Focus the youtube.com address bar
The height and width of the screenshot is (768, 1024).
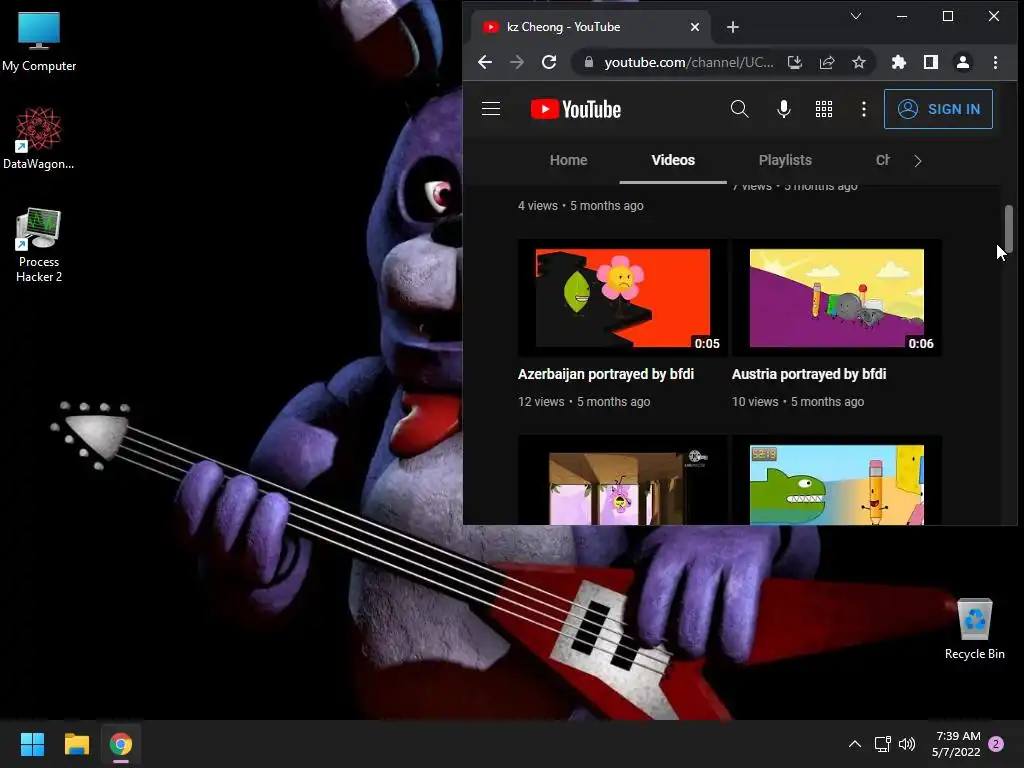pyautogui.click(x=688, y=62)
